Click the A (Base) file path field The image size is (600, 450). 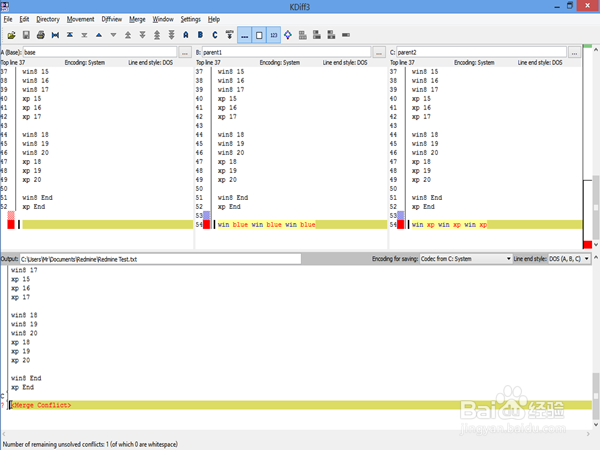tap(100, 52)
